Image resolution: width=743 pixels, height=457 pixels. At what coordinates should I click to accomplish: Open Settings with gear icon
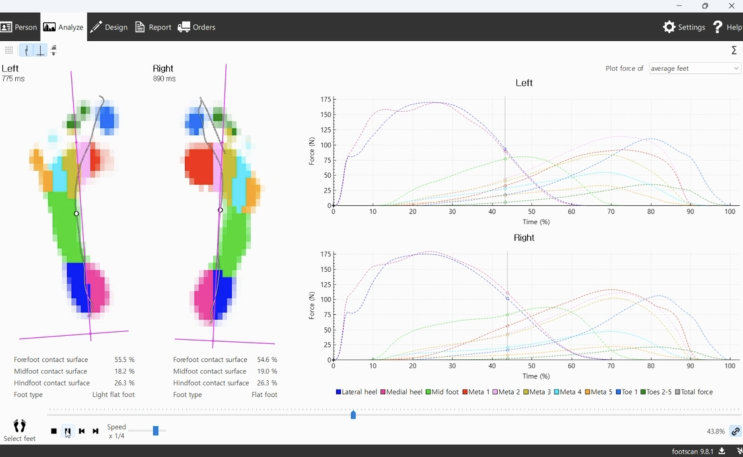point(684,27)
